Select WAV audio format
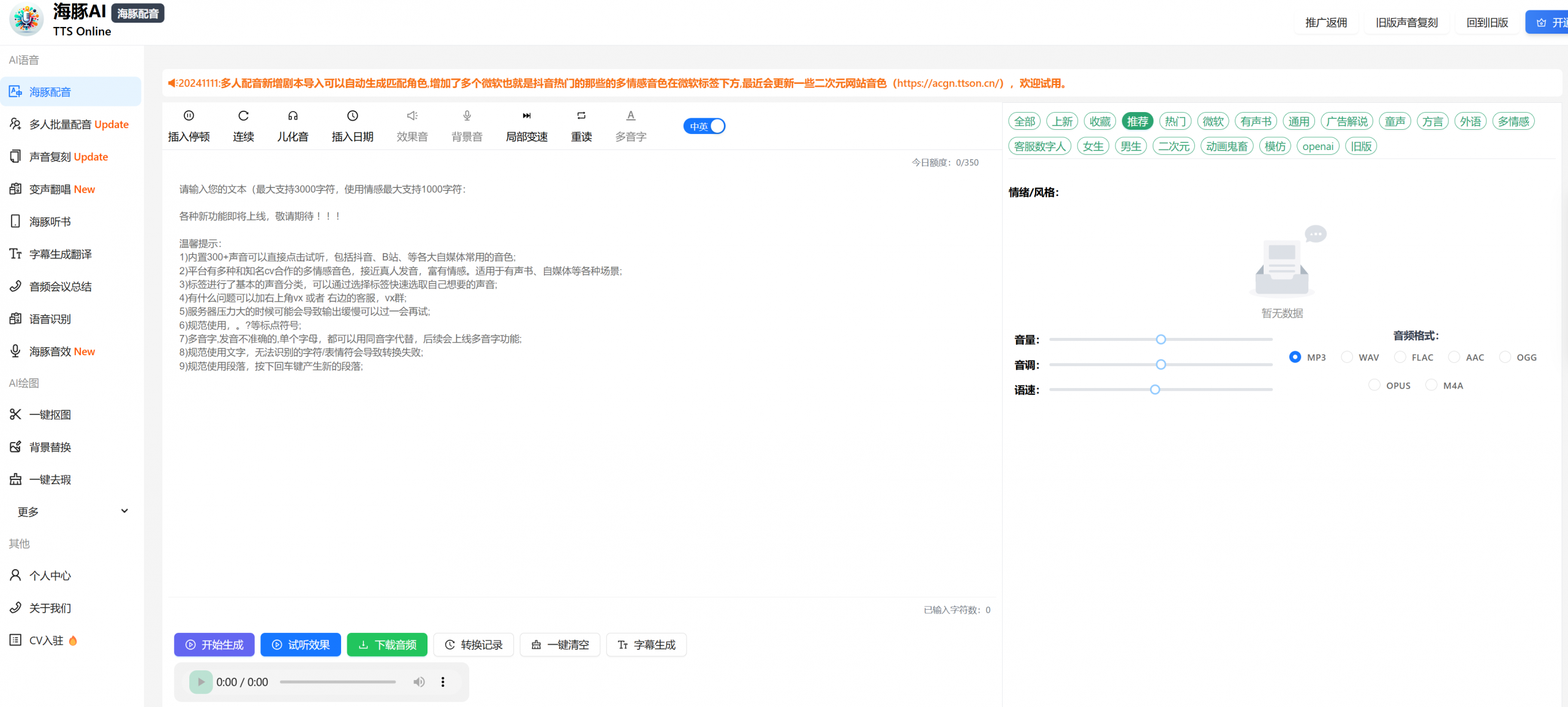 point(1347,357)
